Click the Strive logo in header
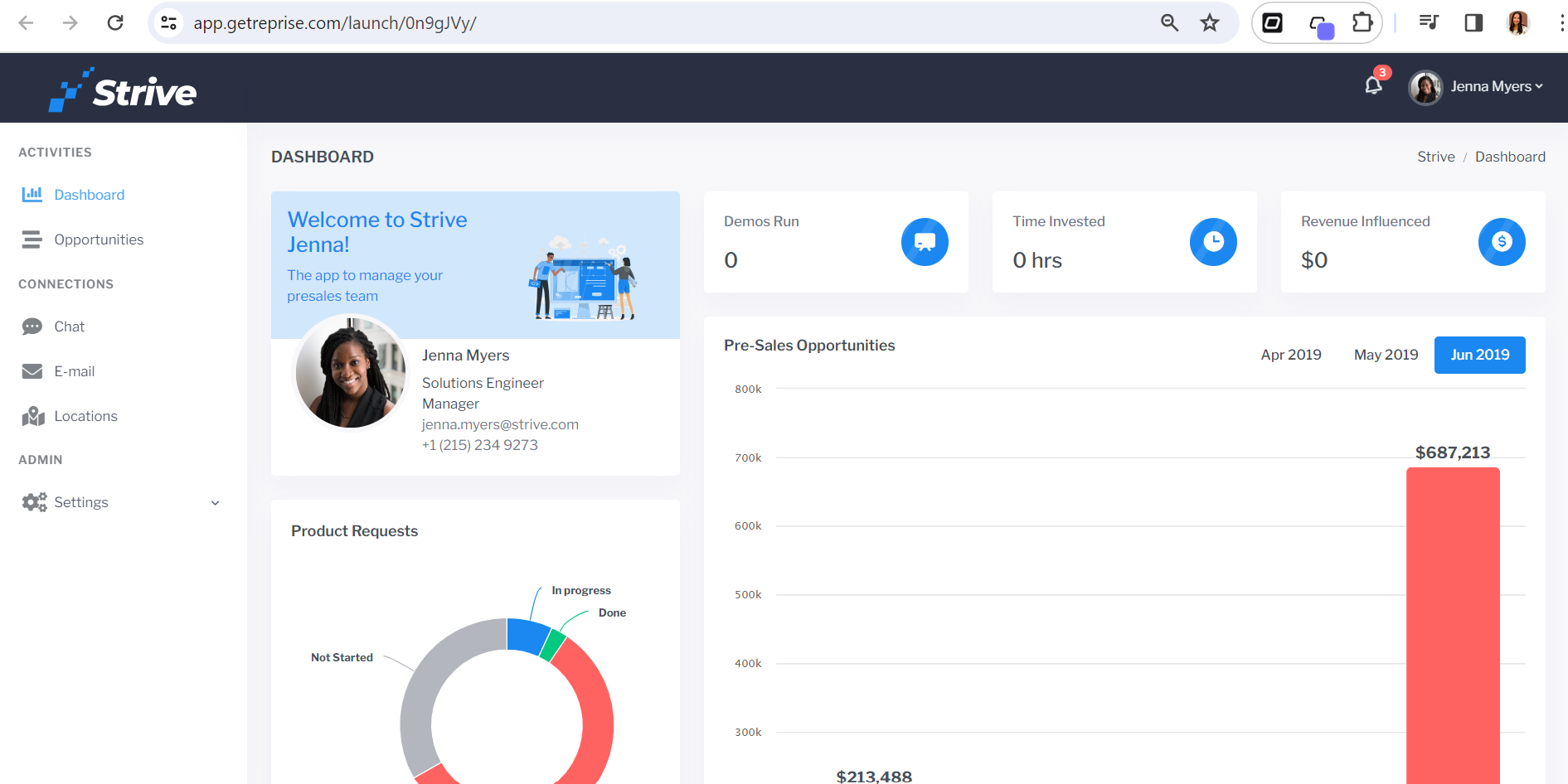The height and width of the screenshot is (784, 1568). (x=123, y=90)
